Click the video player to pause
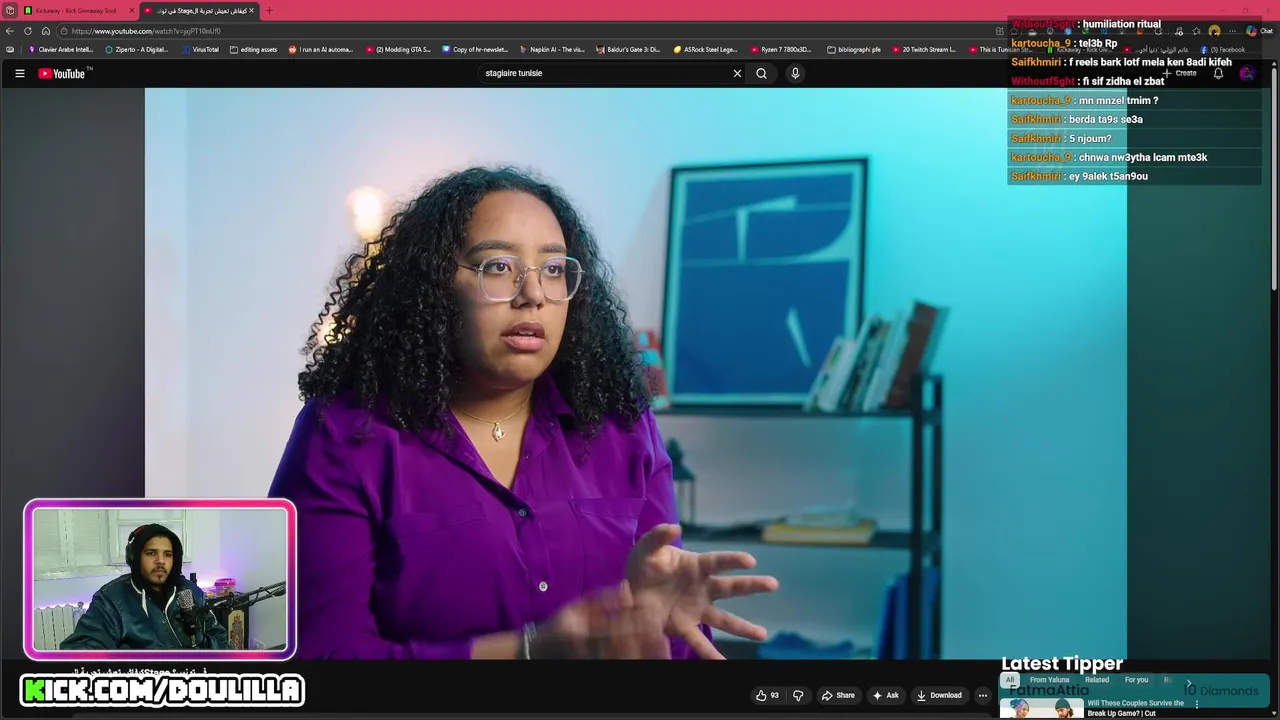The image size is (1280, 720). [x=636, y=374]
